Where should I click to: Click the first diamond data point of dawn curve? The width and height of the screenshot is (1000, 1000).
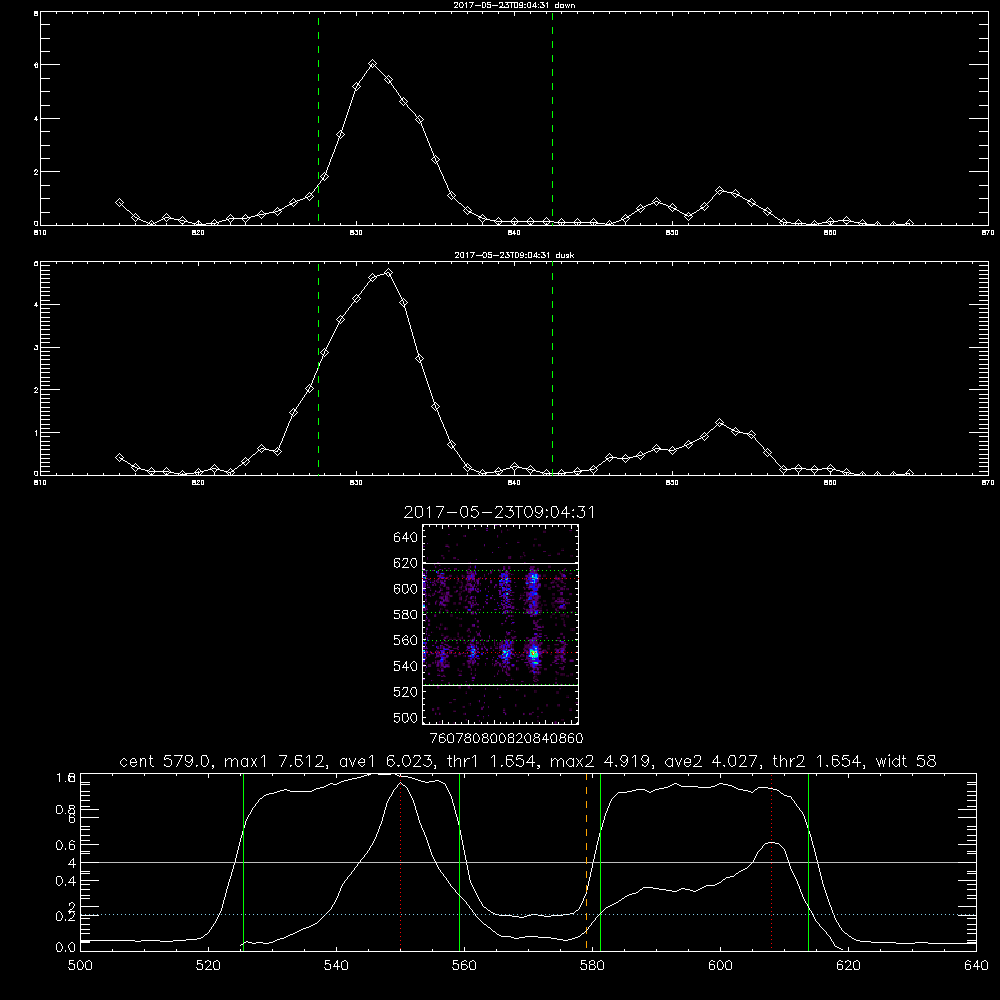[x=119, y=202]
